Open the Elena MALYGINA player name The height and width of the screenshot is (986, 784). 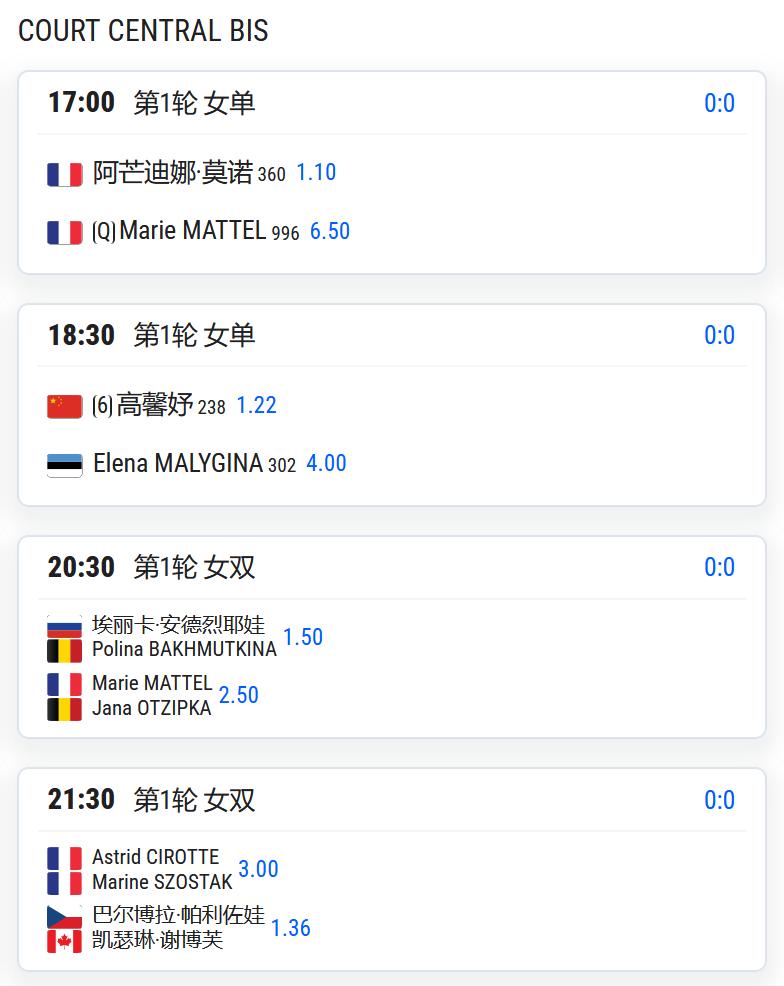pyautogui.click(x=178, y=463)
